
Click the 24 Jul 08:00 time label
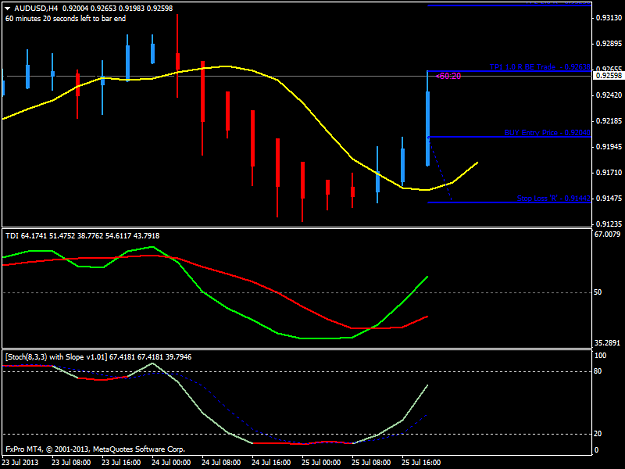tap(221, 462)
